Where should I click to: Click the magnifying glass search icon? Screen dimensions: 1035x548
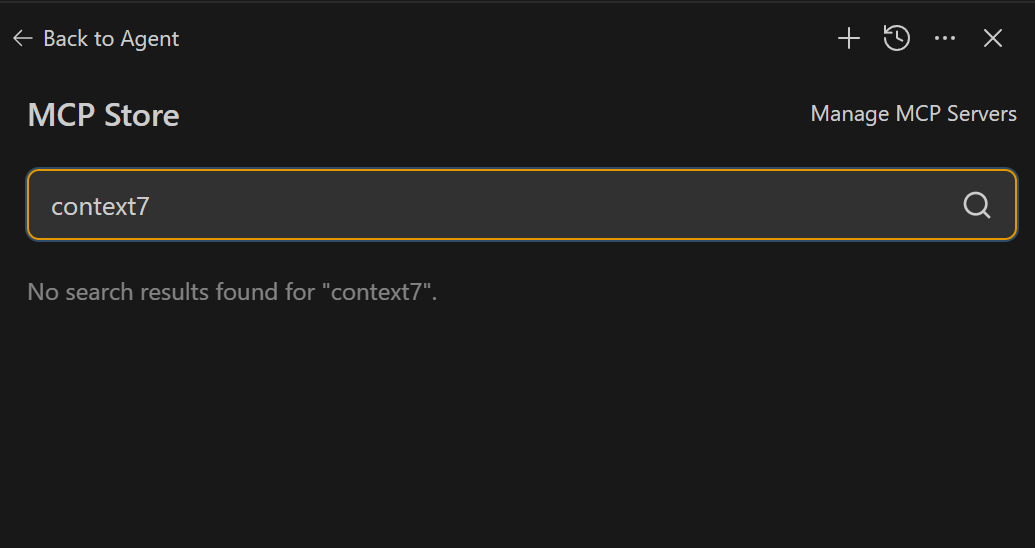click(x=977, y=205)
